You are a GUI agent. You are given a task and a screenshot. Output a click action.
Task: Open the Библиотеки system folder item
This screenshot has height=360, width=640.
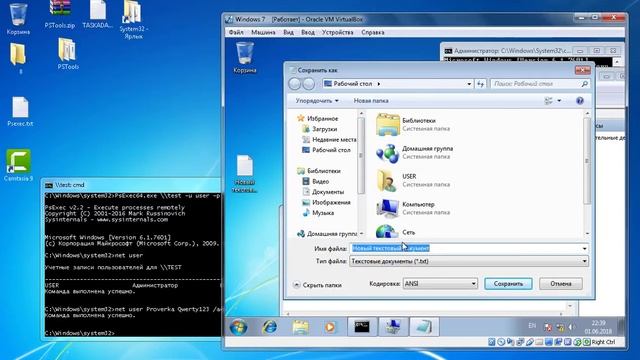point(412,124)
